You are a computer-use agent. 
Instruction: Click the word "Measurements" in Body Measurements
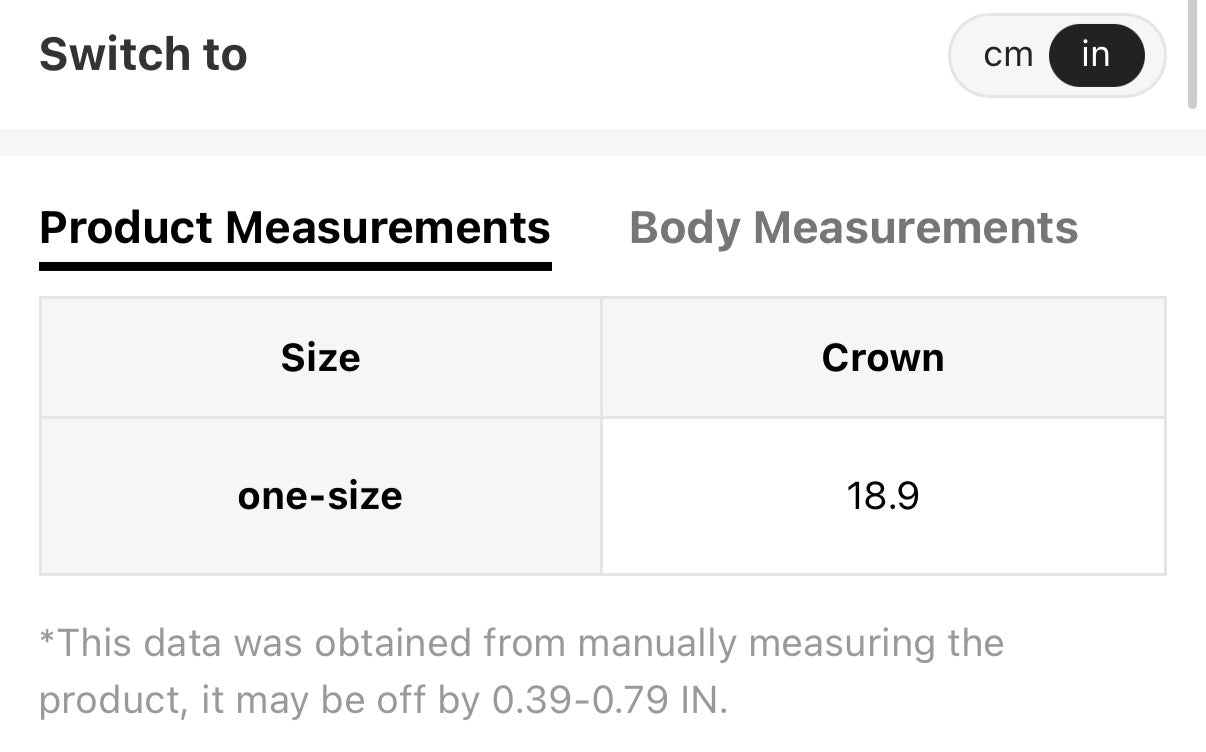click(915, 228)
